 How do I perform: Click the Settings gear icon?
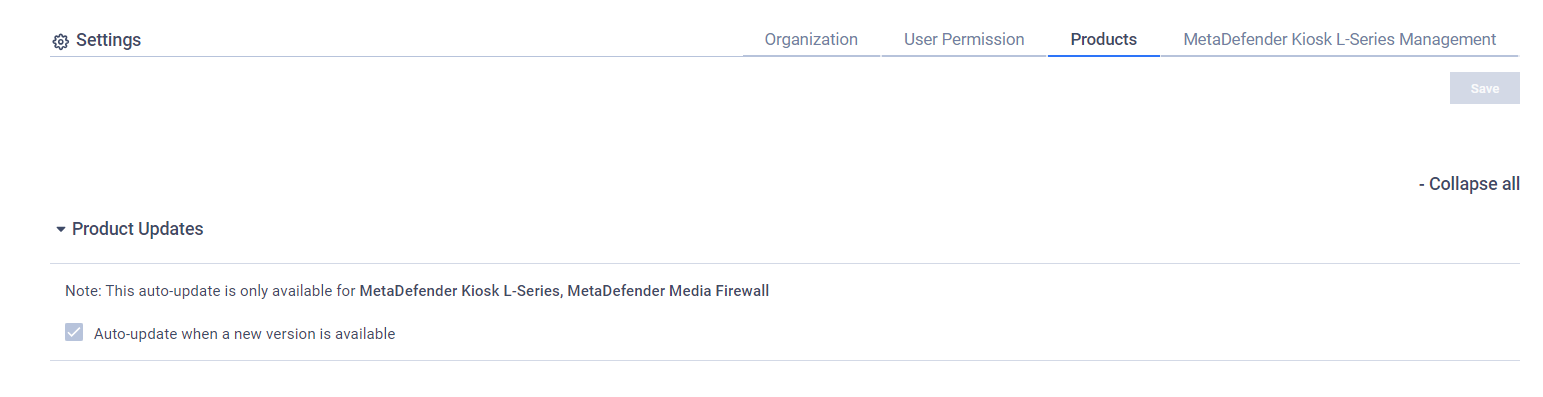click(60, 41)
